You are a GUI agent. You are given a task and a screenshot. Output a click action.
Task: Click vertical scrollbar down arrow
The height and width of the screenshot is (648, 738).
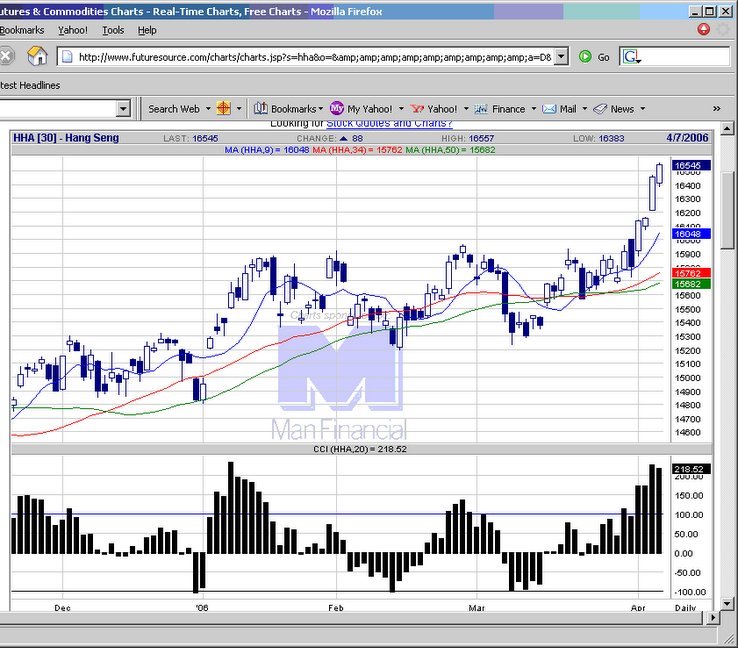(x=727, y=603)
